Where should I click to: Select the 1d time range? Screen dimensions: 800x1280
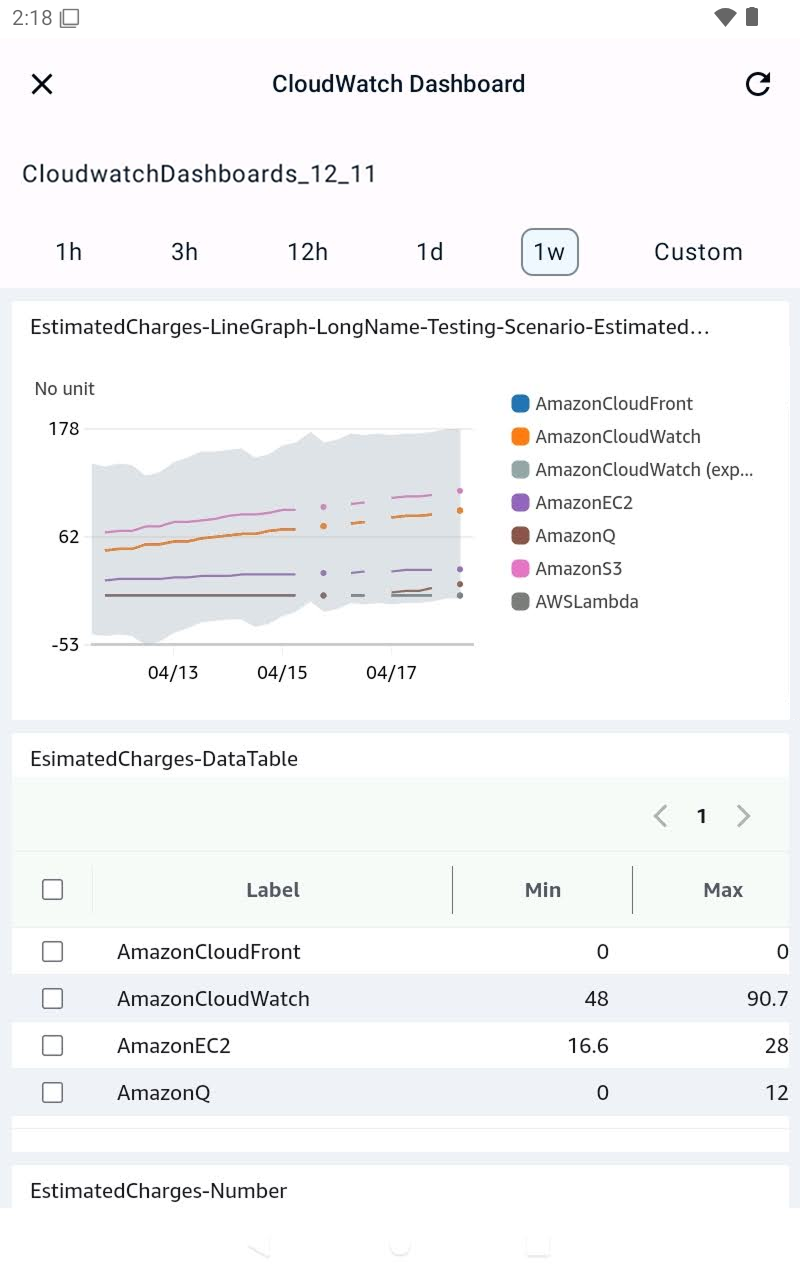430,252
